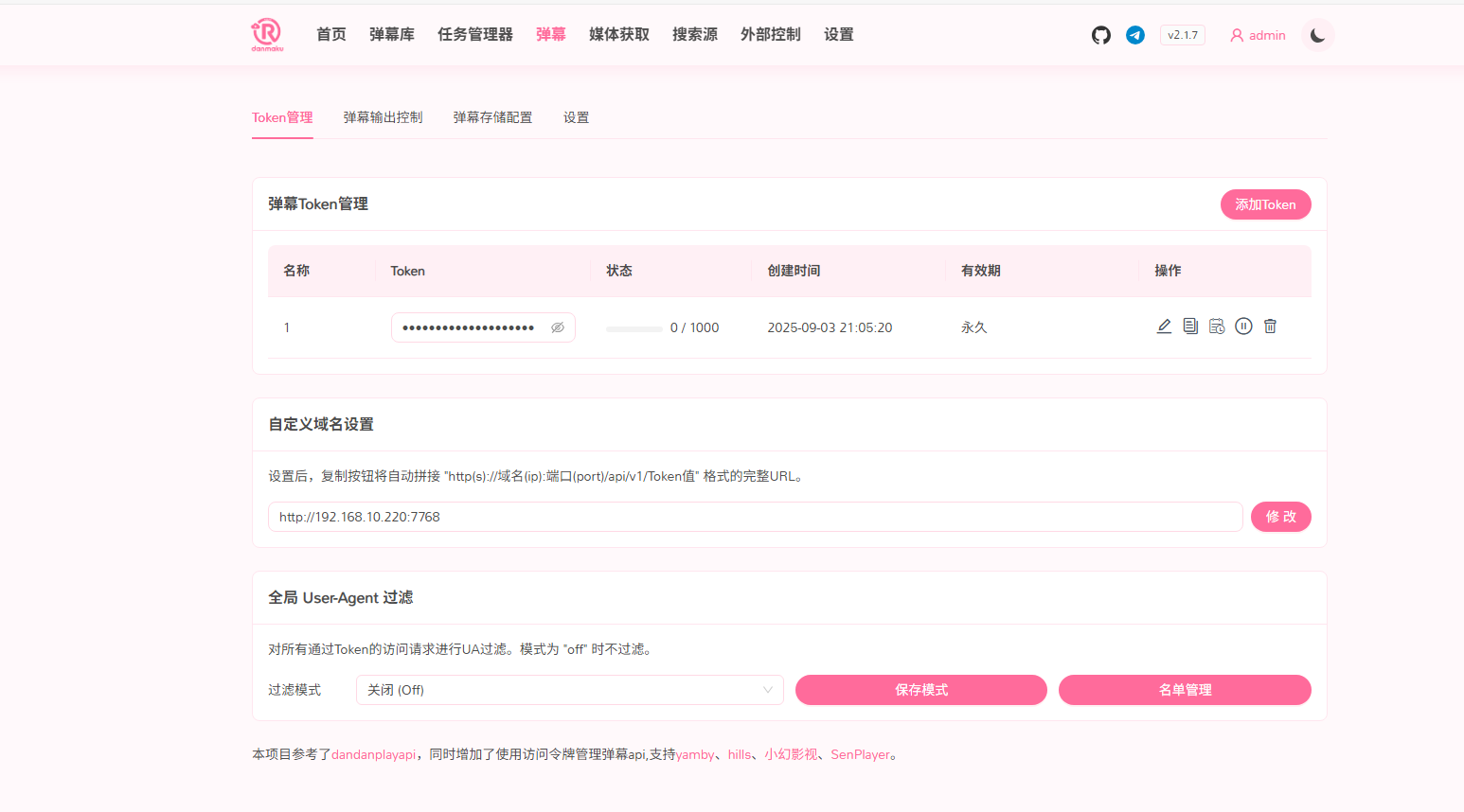The image size is (1464, 812).
Task: Open the validity period icon for token "1"
Action: [1217, 326]
